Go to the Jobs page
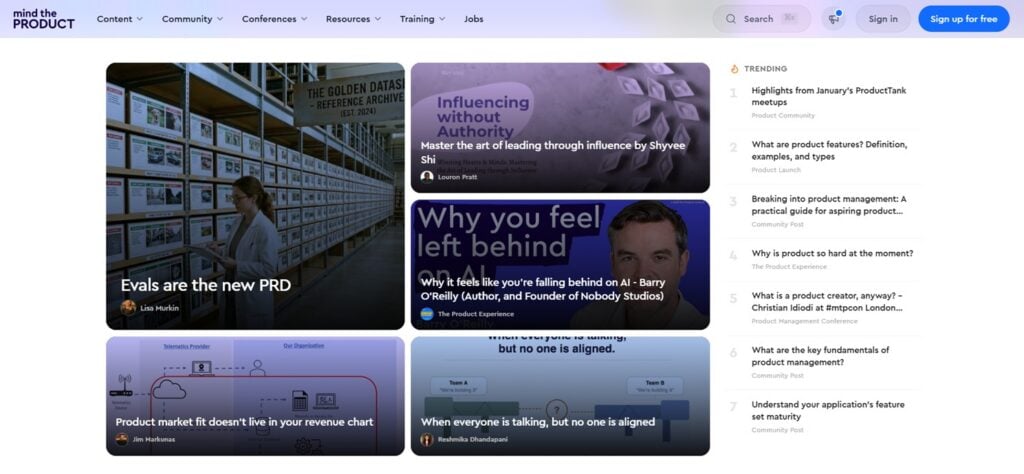 coord(474,19)
